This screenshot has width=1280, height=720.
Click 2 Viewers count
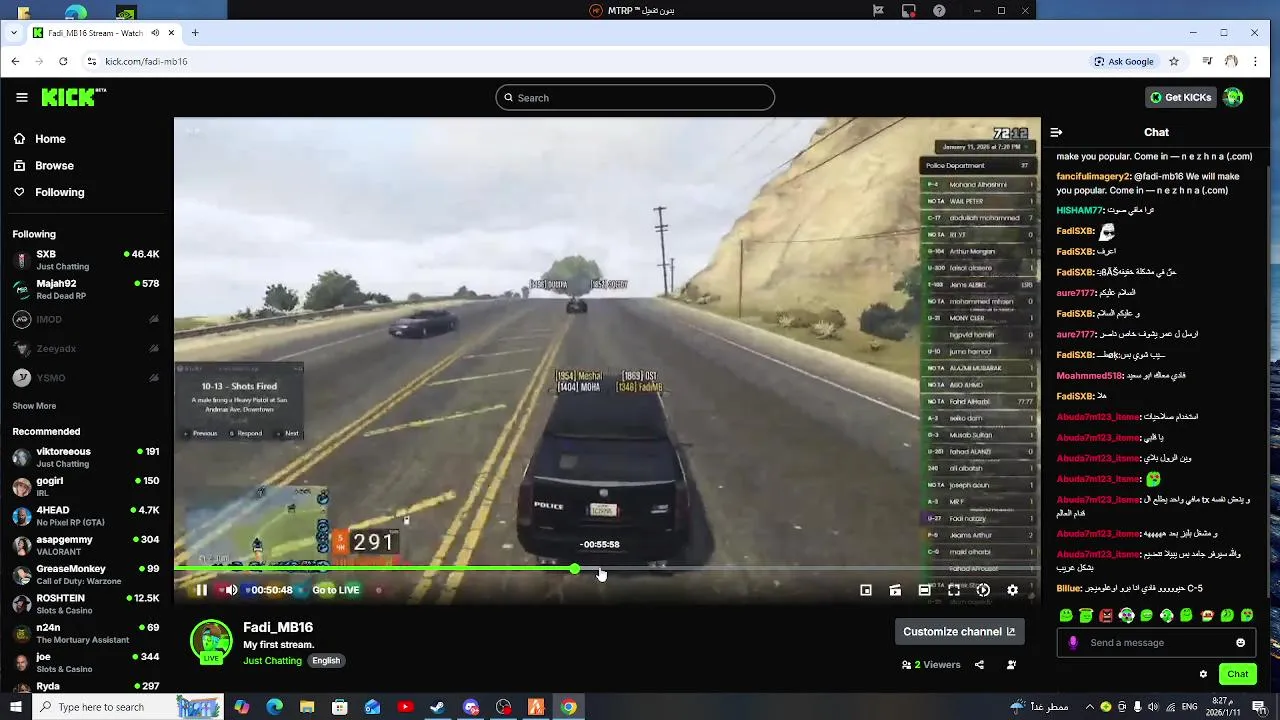(930, 665)
